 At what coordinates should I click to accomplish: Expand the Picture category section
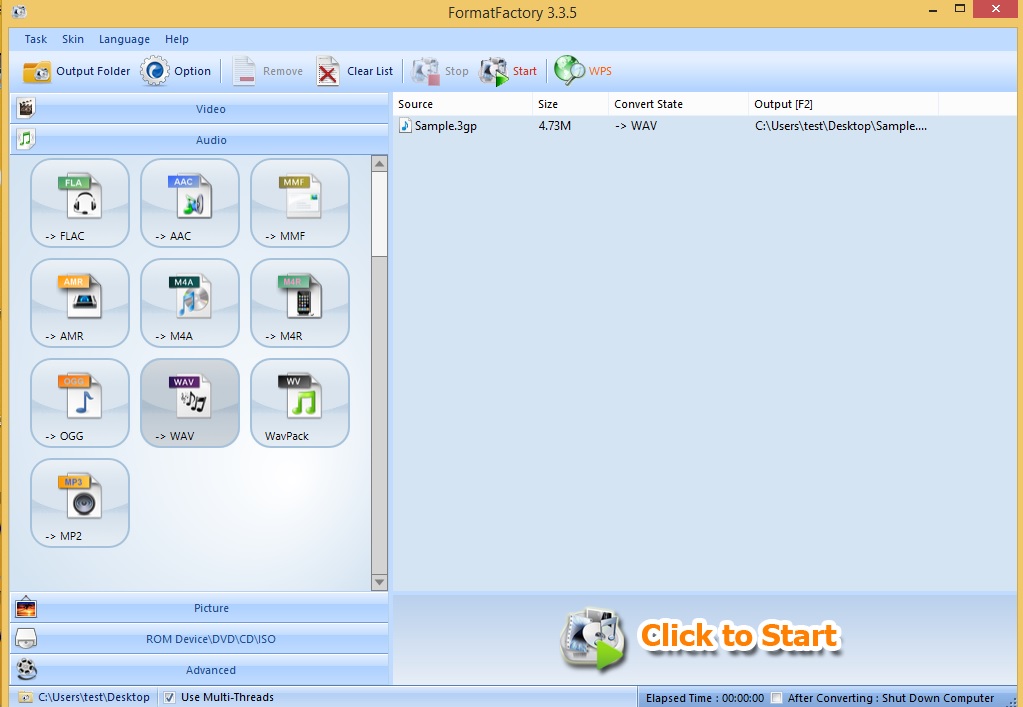point(200,608)
